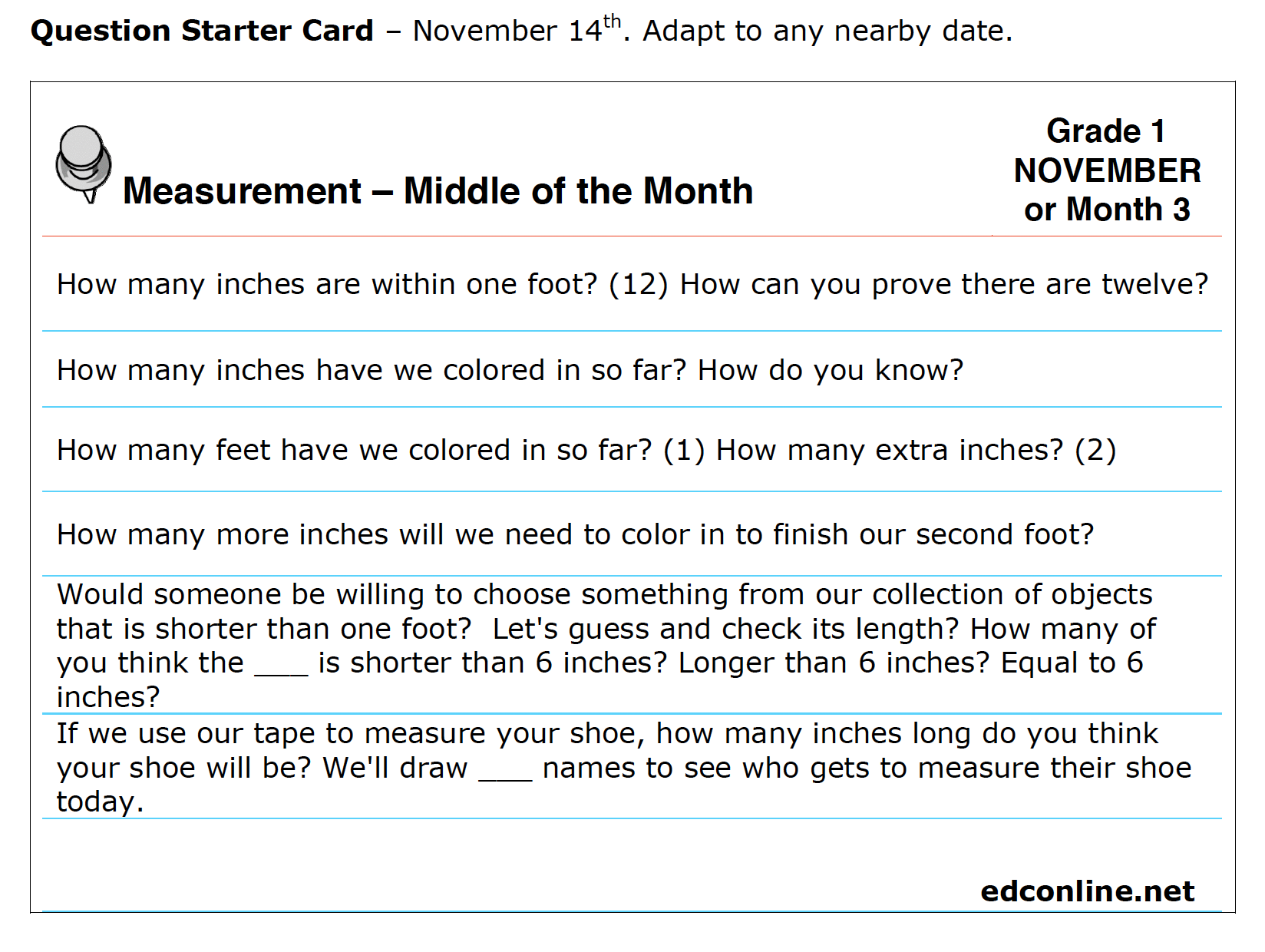Click the 'finish our second foot' question
Viewport: 1265px width, 952px height.
click(575, 534)
